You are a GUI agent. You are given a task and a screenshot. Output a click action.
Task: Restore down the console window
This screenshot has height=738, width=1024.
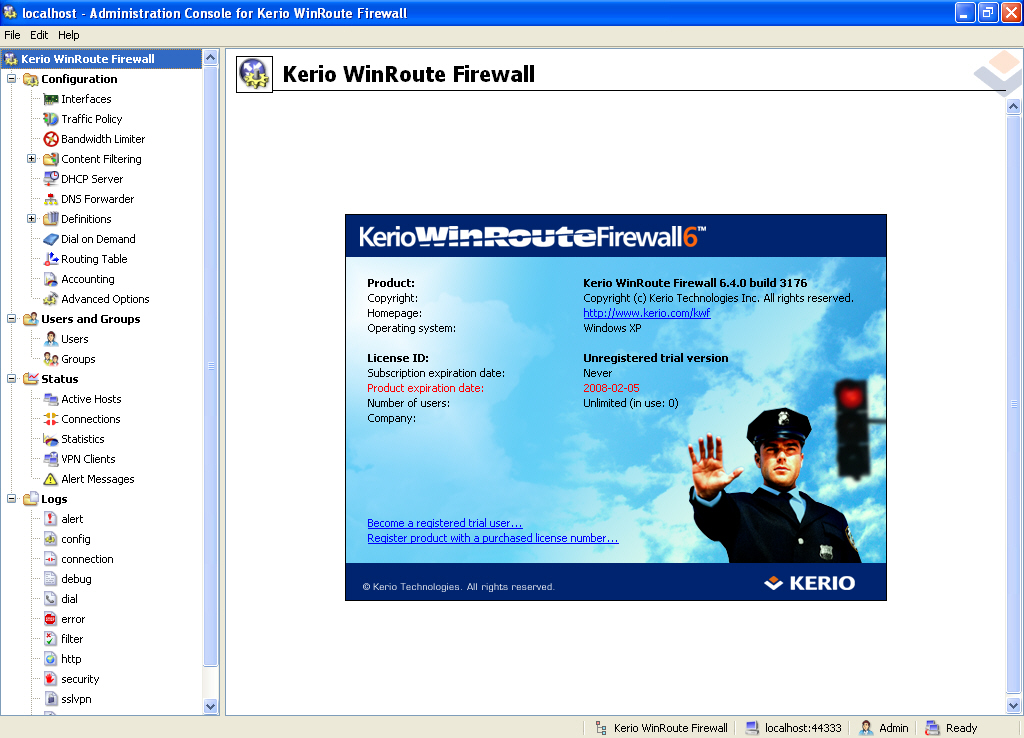[x=987, y=12]
